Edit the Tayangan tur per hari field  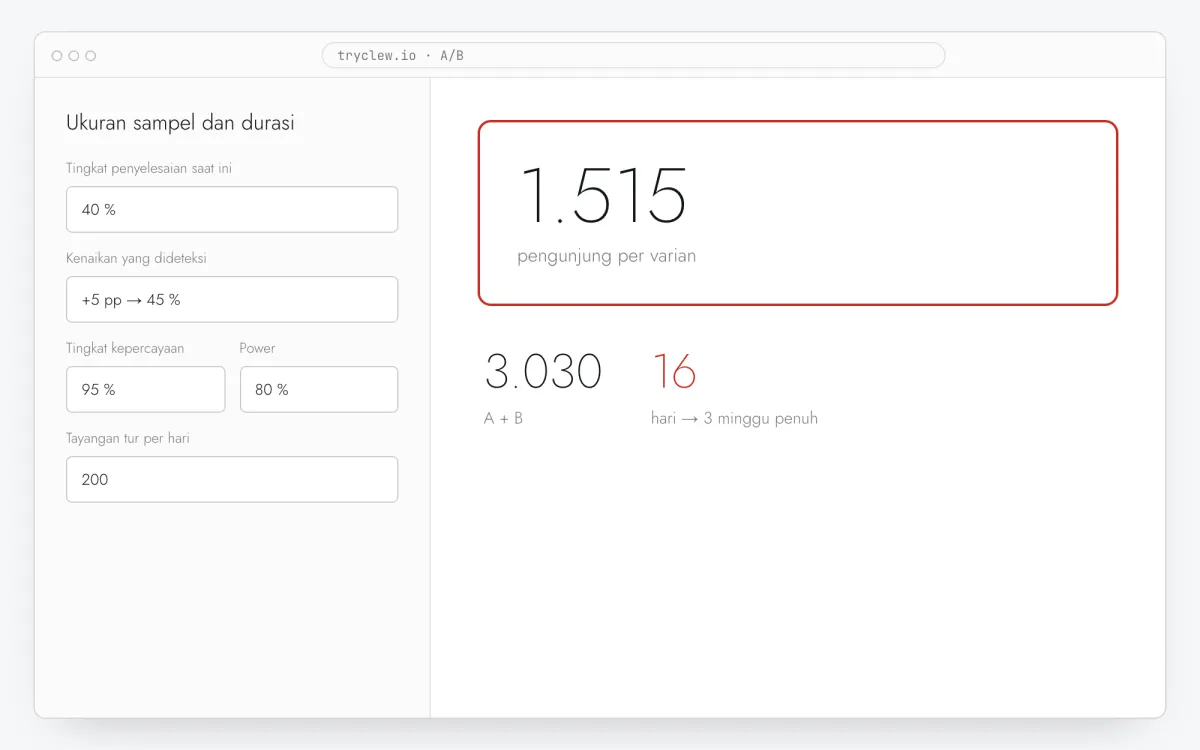coord(232,479)
